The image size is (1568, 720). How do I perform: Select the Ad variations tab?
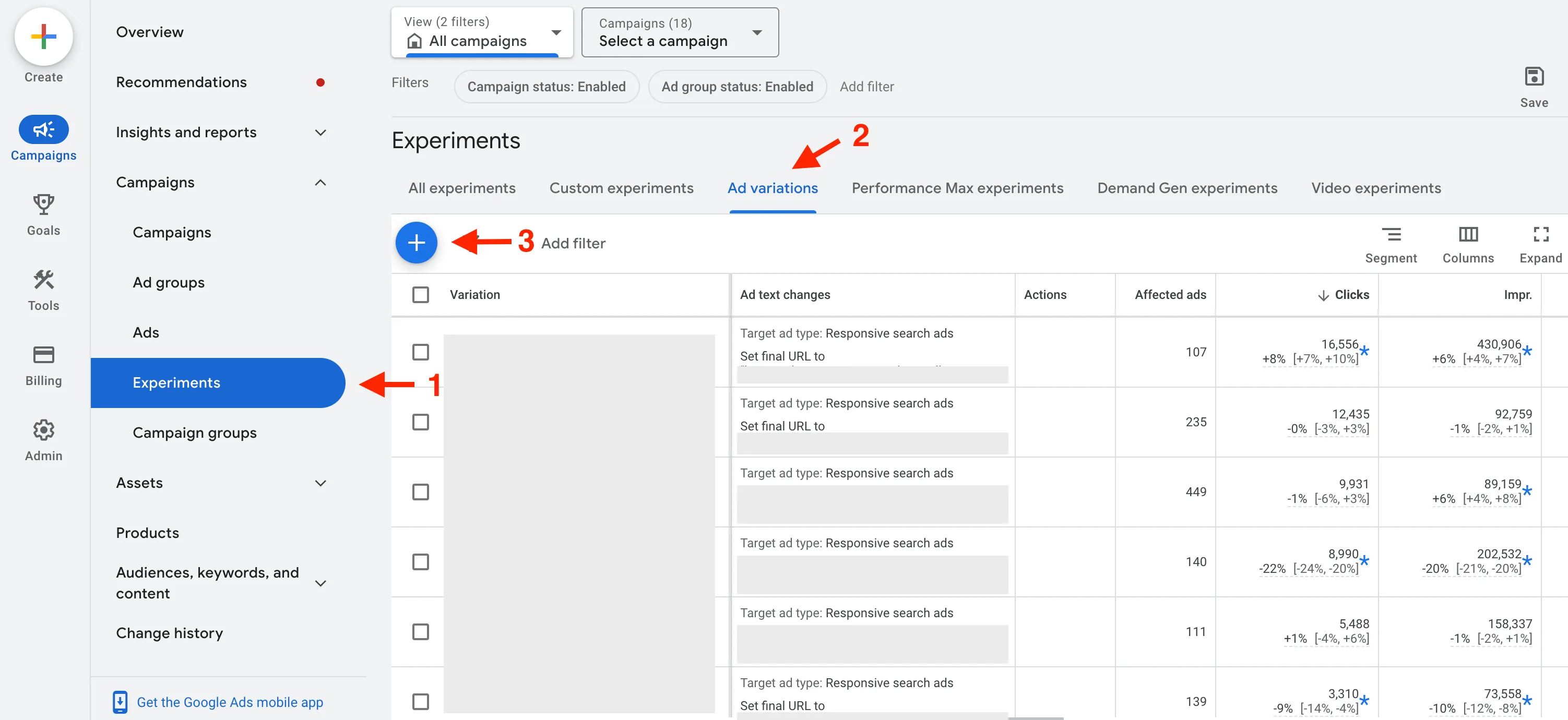772,188
